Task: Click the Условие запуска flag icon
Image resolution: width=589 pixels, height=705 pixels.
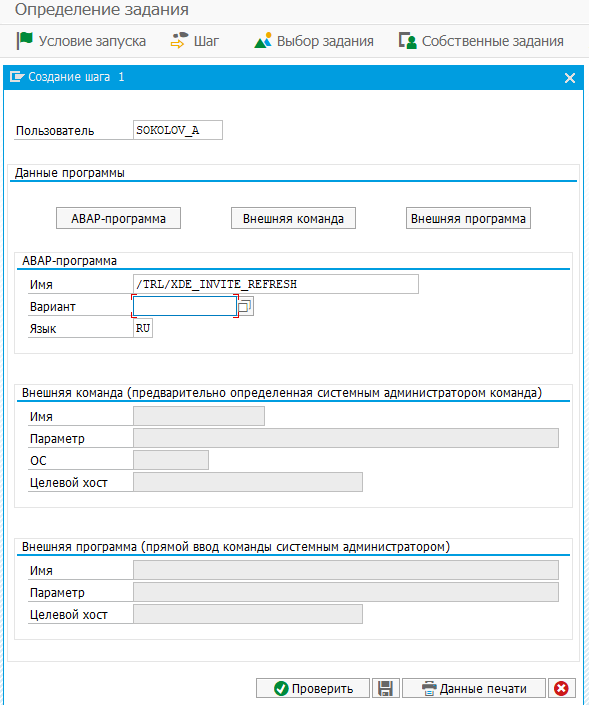Action: [24, 40]
